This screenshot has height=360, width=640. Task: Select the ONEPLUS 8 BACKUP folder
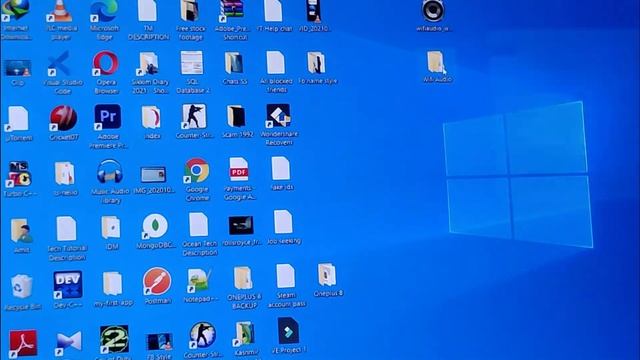click(x=243, y=279)
